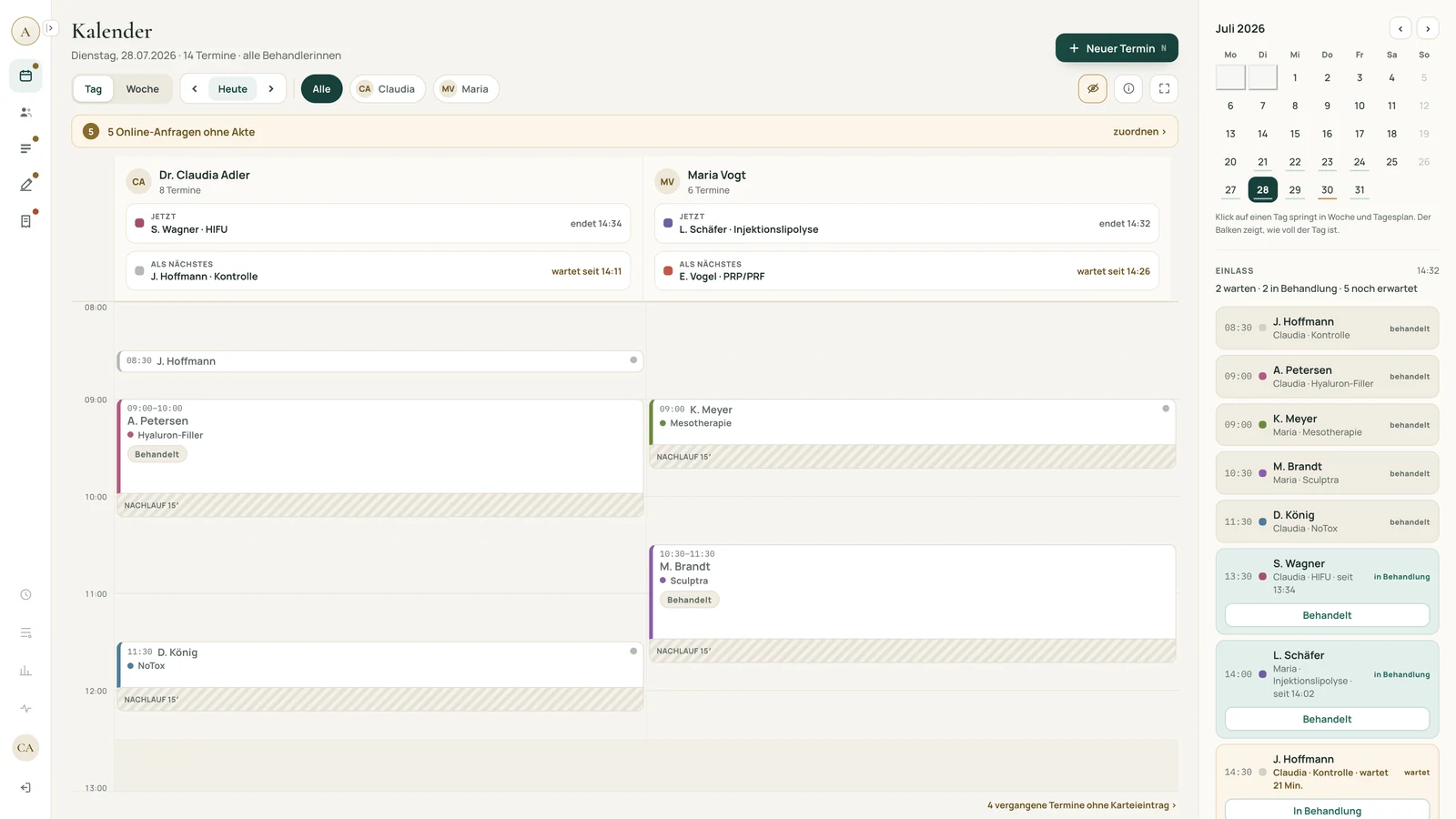Screen dimensions: 1456x819
Task: Select 29 July in mini calendar
Action: coord(1295,190)
